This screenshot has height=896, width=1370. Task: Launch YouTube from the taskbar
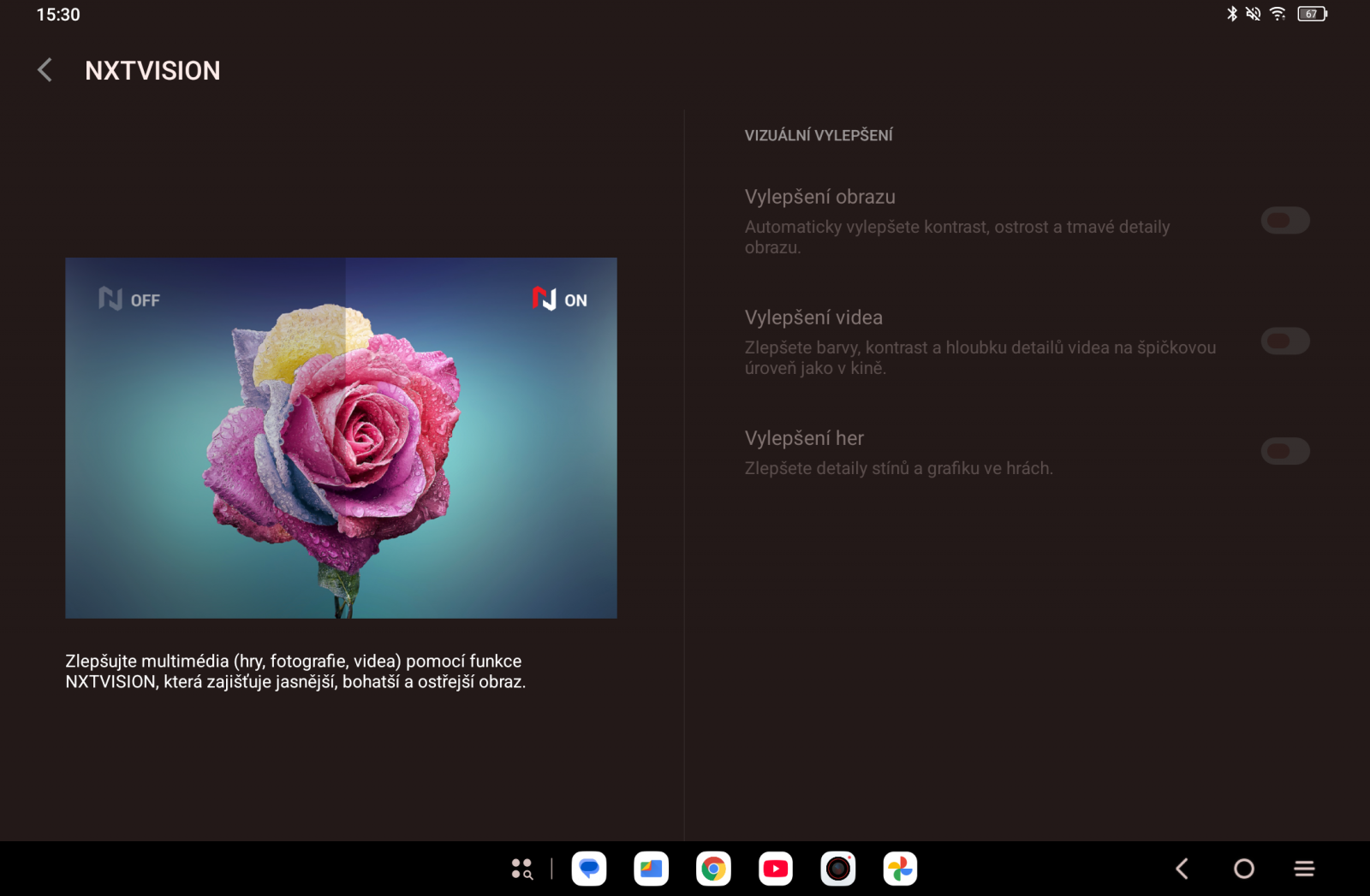(776, 869)
